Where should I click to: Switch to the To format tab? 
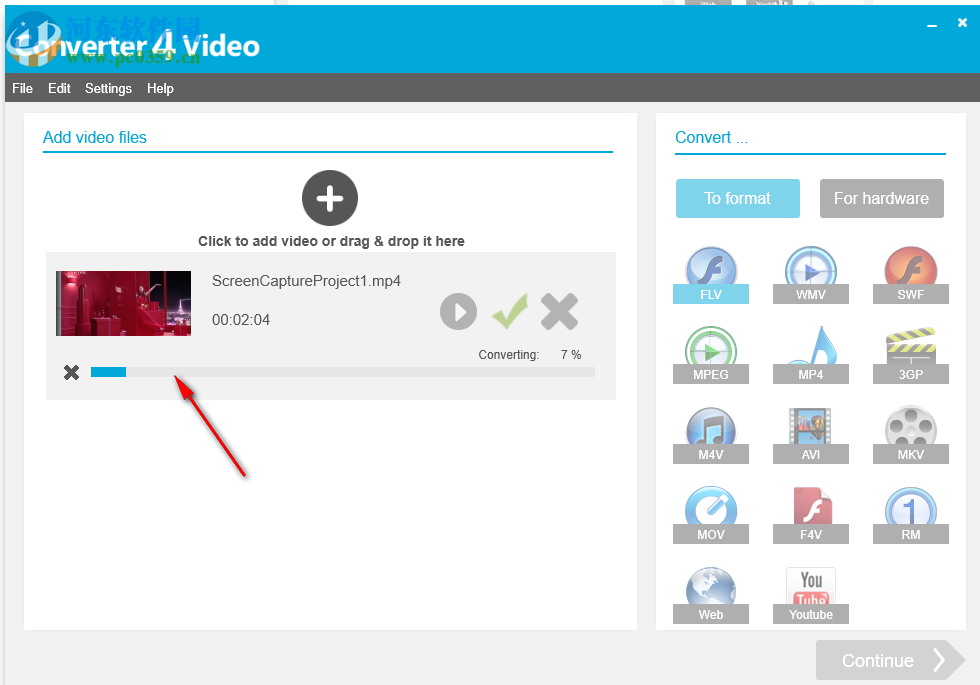click(x=737, y=198)
